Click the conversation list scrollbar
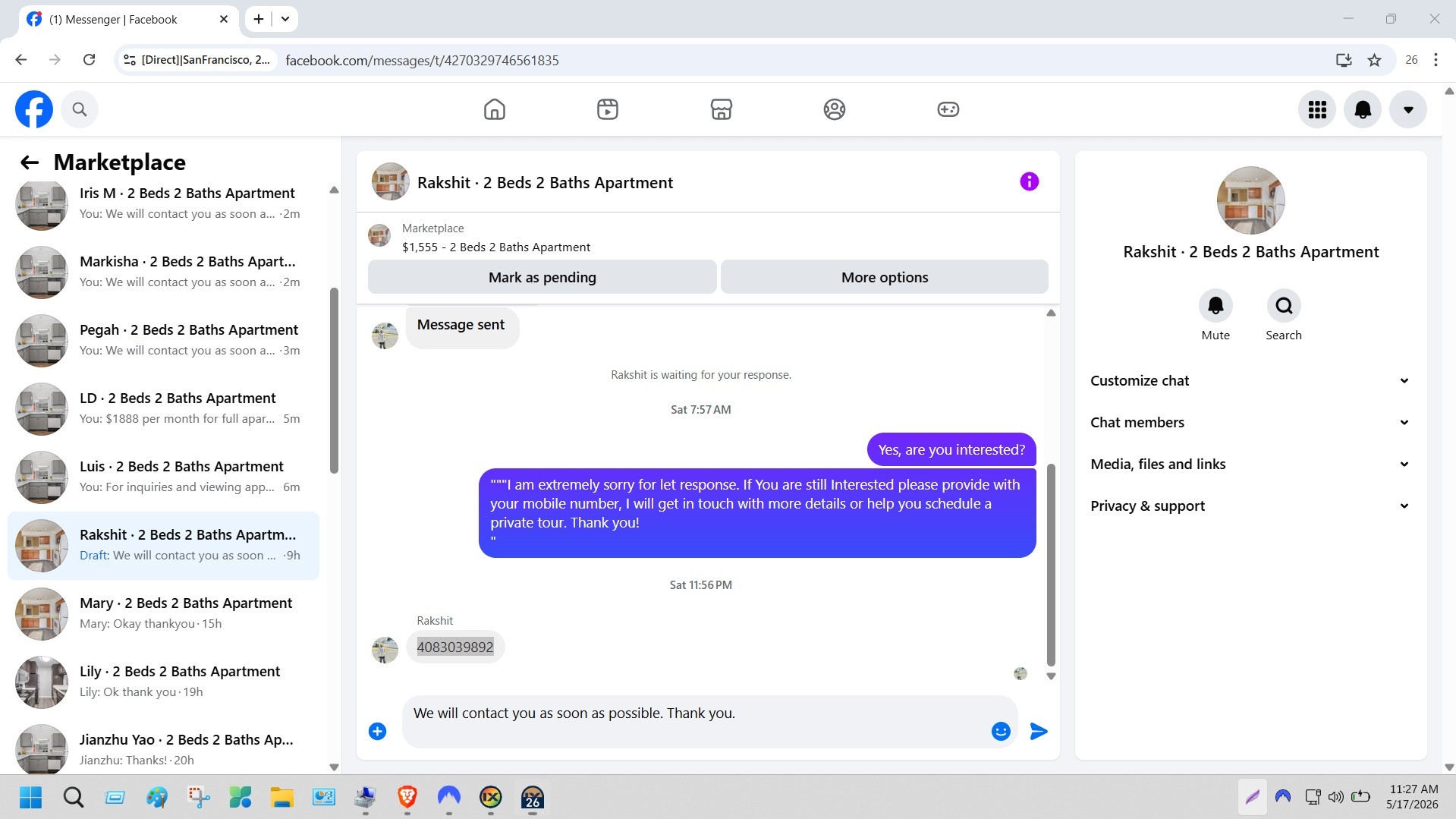Image resolution: width=1456 pixels, height=819 pixels. (x=334, y=380)
